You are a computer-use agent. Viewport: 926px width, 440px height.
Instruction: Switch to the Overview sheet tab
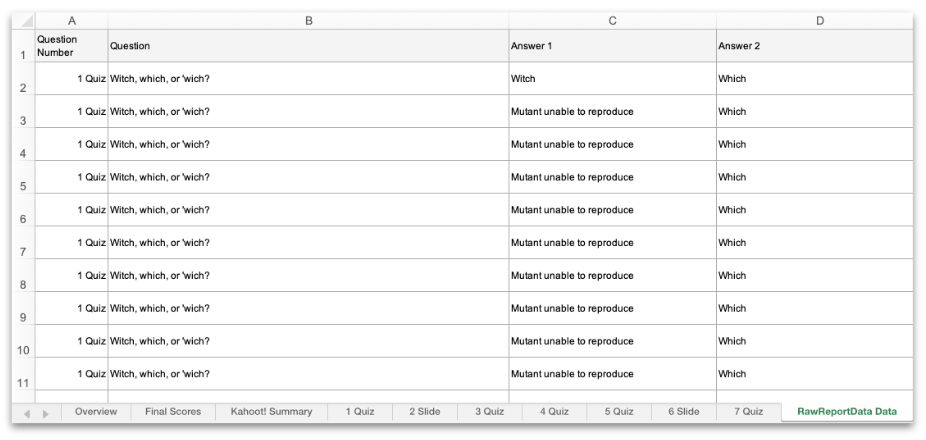point(96,412)
